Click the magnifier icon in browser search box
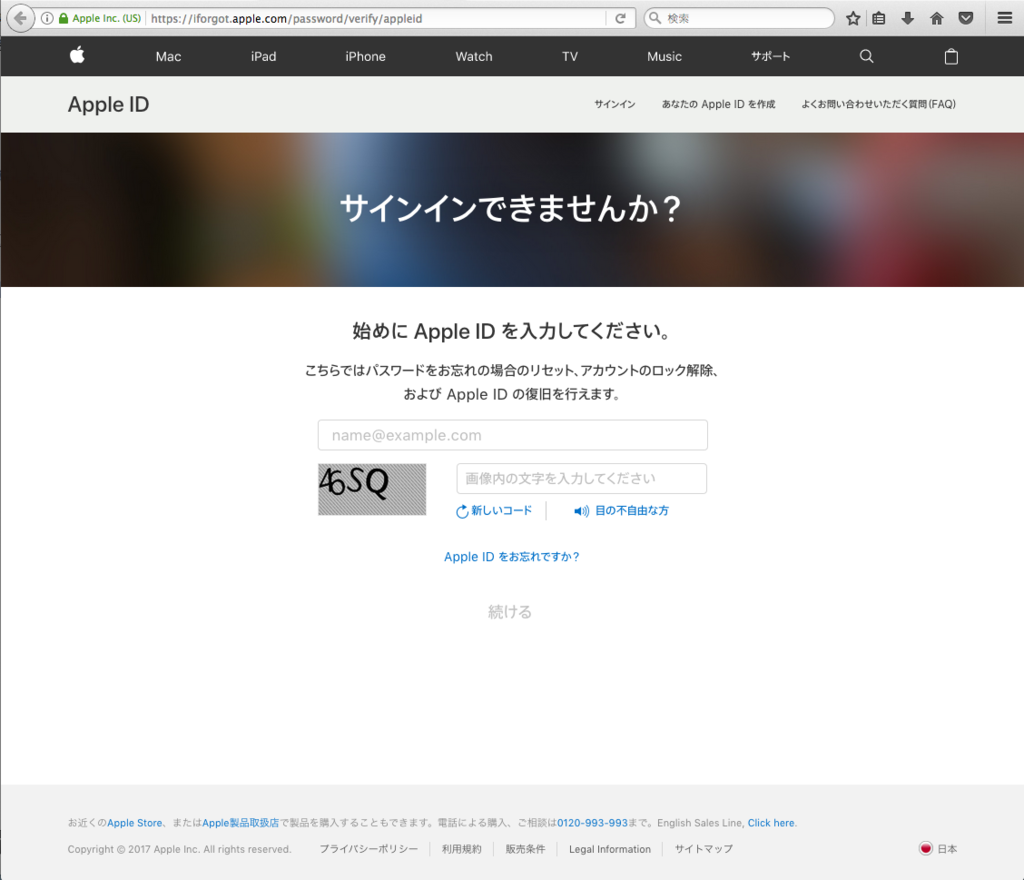The image size is (1024, 880). pyautogui.click(x=655, y=18)
